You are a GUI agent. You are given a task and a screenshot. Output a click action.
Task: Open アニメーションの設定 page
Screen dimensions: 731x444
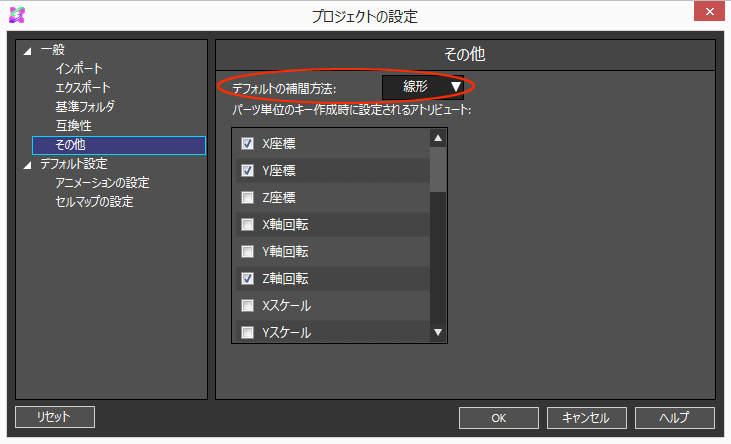point(103,183)
